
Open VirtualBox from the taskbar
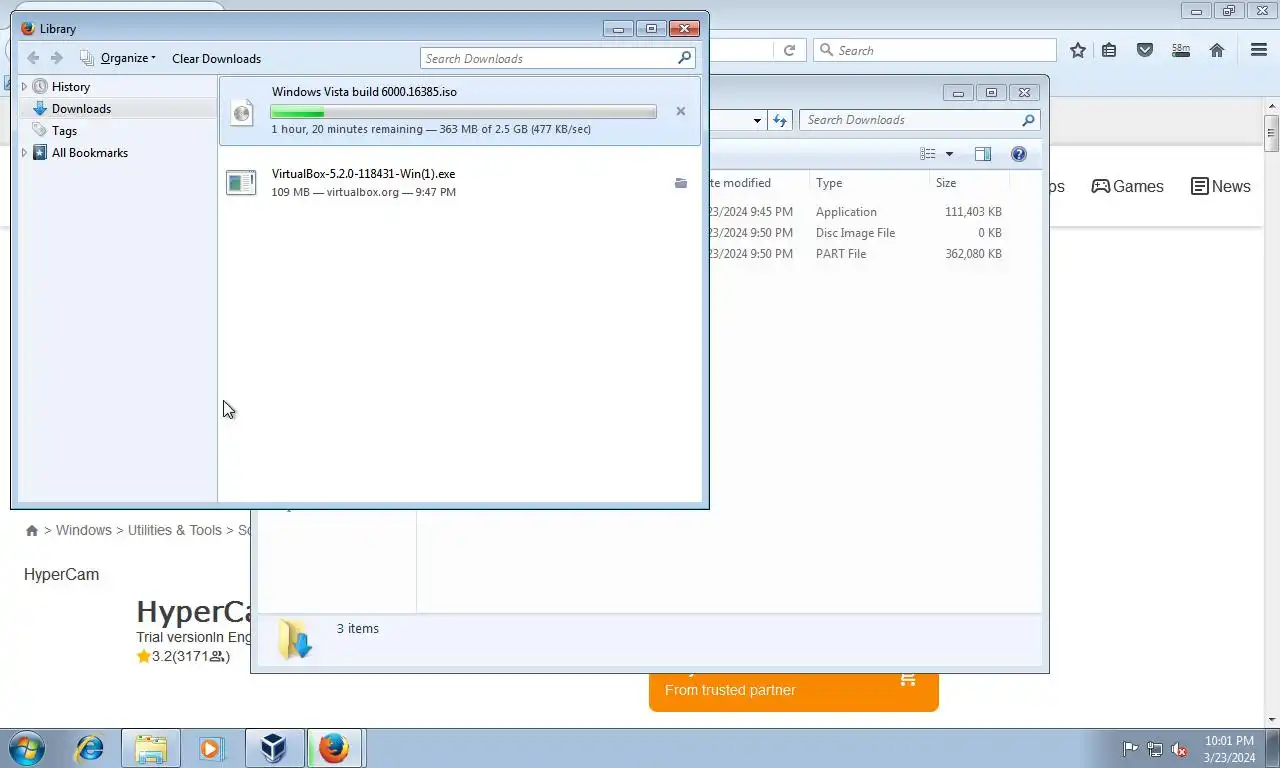tap(274, 748)
